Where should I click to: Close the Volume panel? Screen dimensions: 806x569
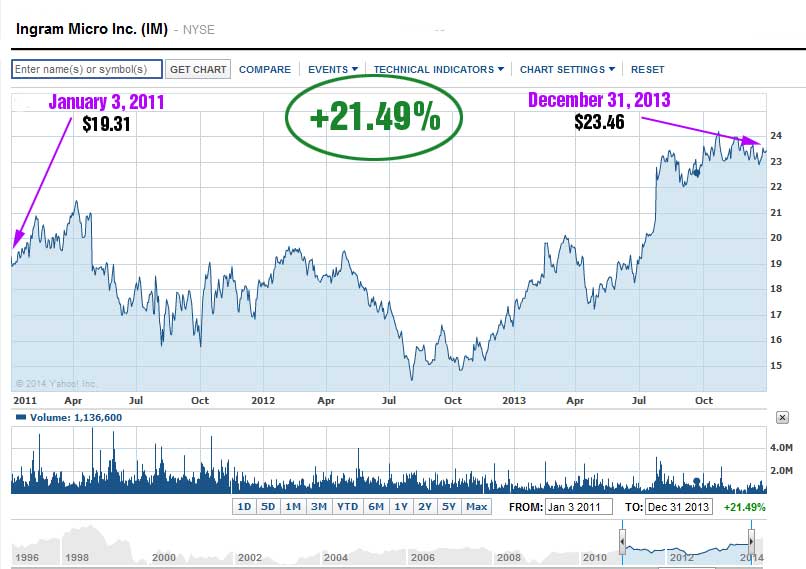782,417
